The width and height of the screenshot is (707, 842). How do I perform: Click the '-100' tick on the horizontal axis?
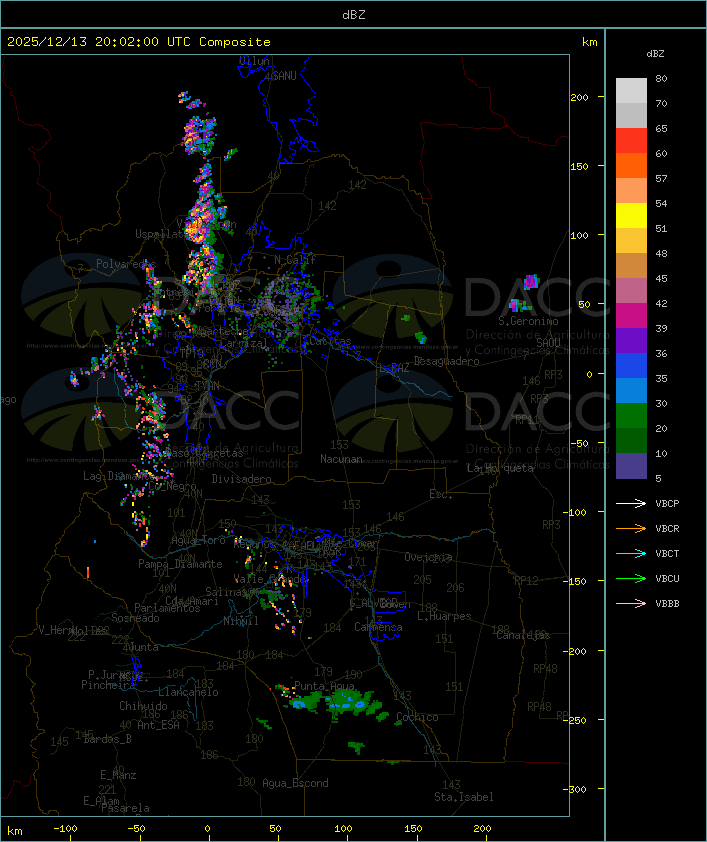65,829
